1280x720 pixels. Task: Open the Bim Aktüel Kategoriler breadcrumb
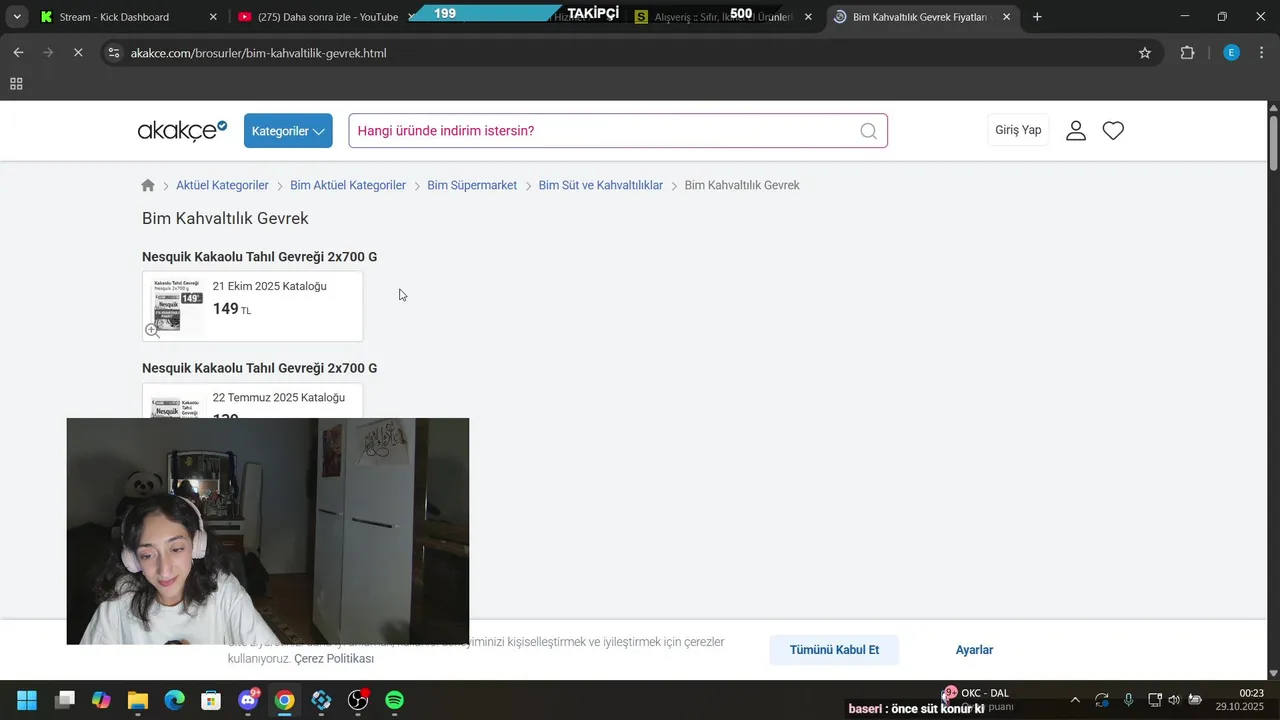(348, 185)
